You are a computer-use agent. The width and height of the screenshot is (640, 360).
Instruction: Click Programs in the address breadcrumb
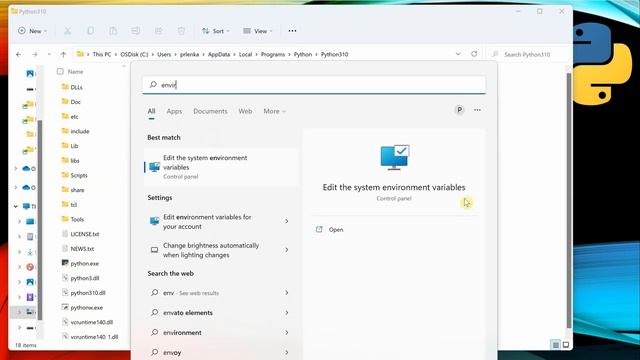point(273,54)
